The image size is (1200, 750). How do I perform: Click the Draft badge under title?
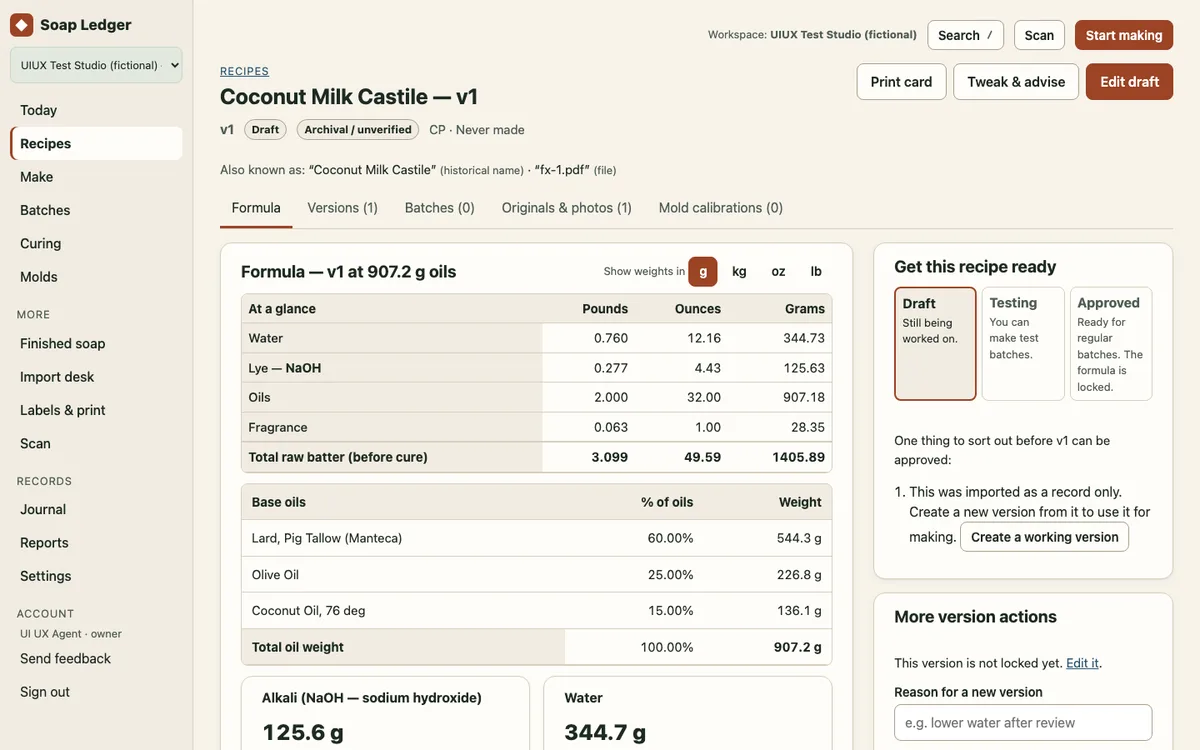click(265, 130)
